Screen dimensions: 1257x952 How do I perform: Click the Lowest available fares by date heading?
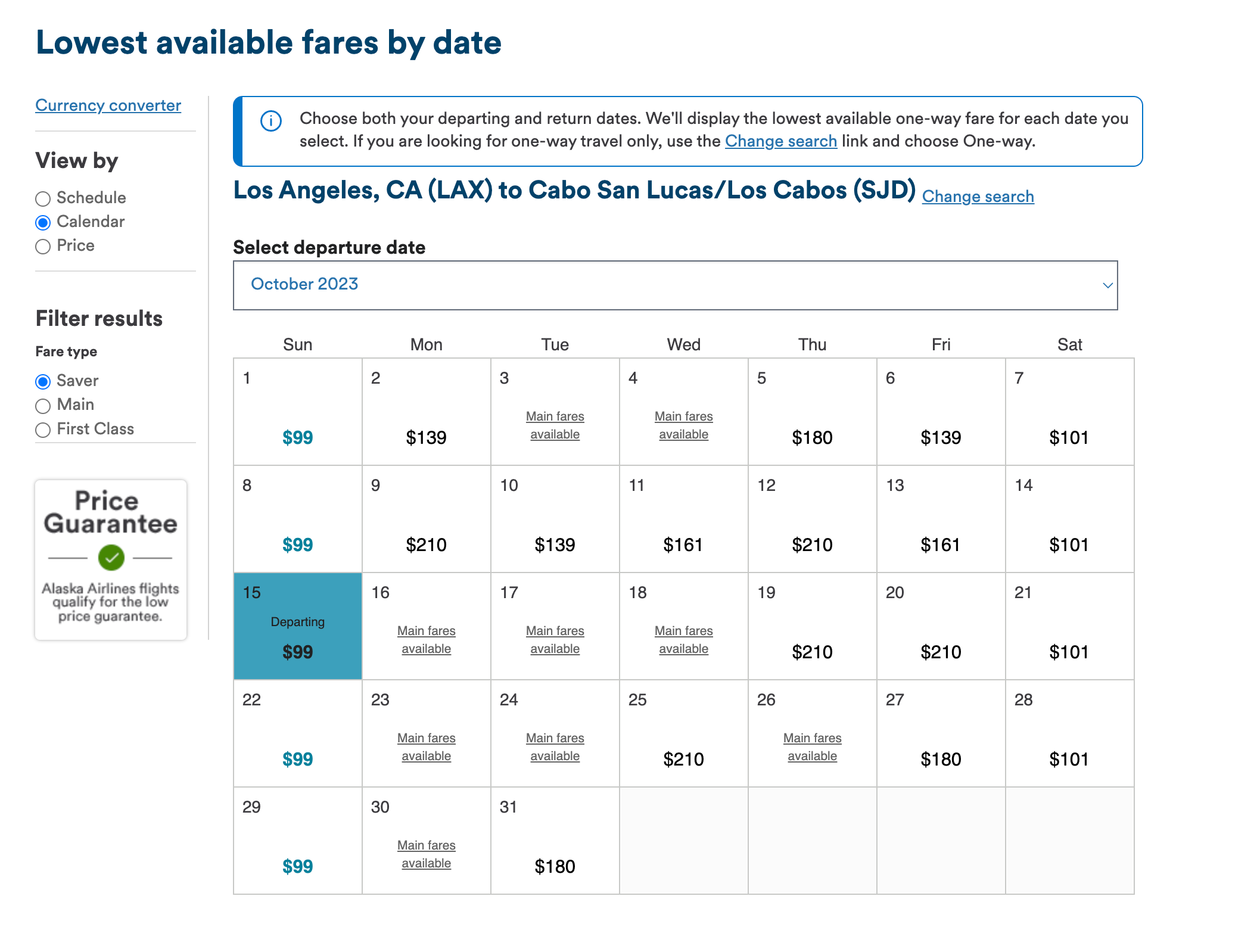click(269, 42)
